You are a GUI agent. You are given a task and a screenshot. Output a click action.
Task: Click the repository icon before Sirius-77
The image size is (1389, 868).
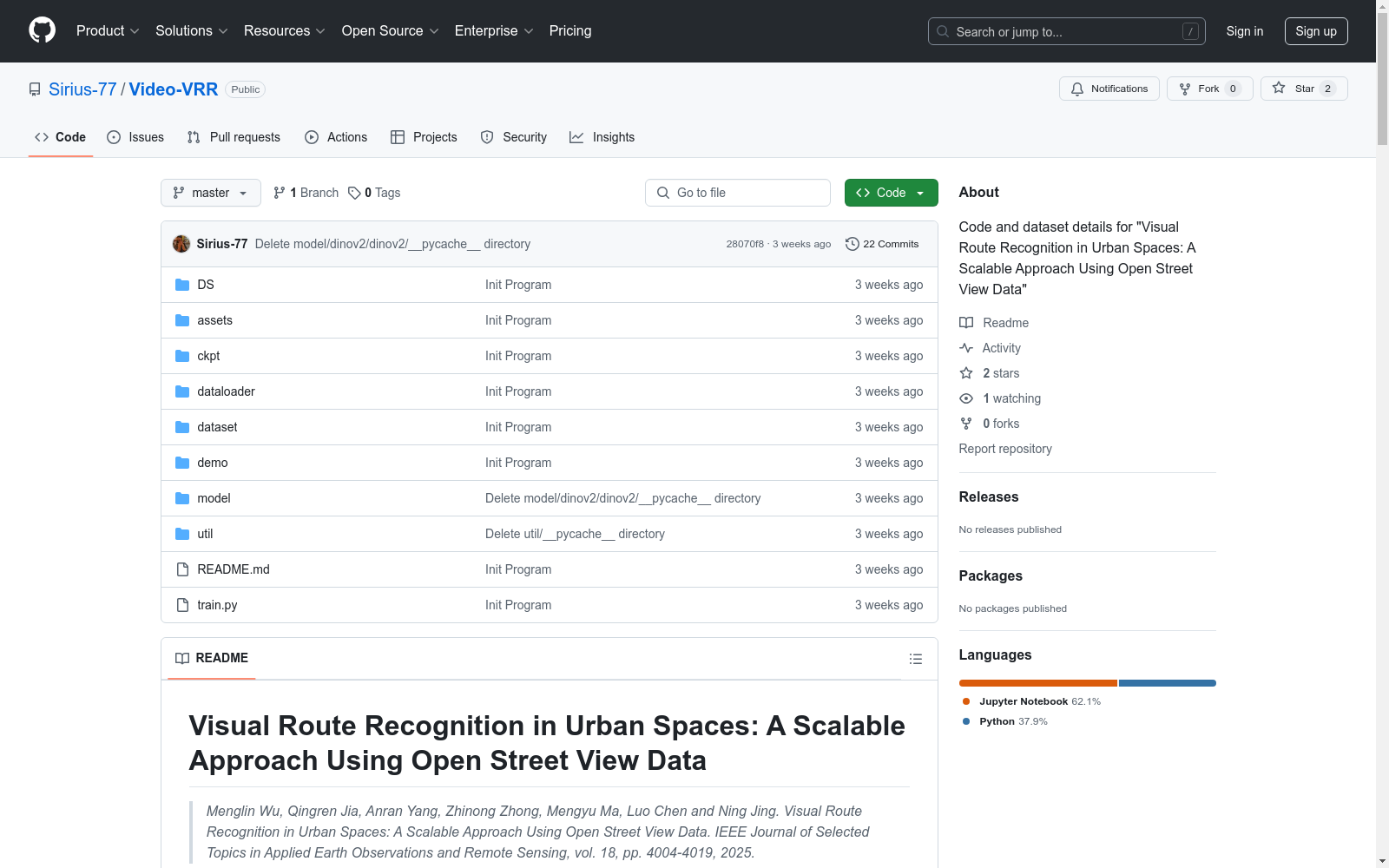pyautogui.click(x=35, y=89)
